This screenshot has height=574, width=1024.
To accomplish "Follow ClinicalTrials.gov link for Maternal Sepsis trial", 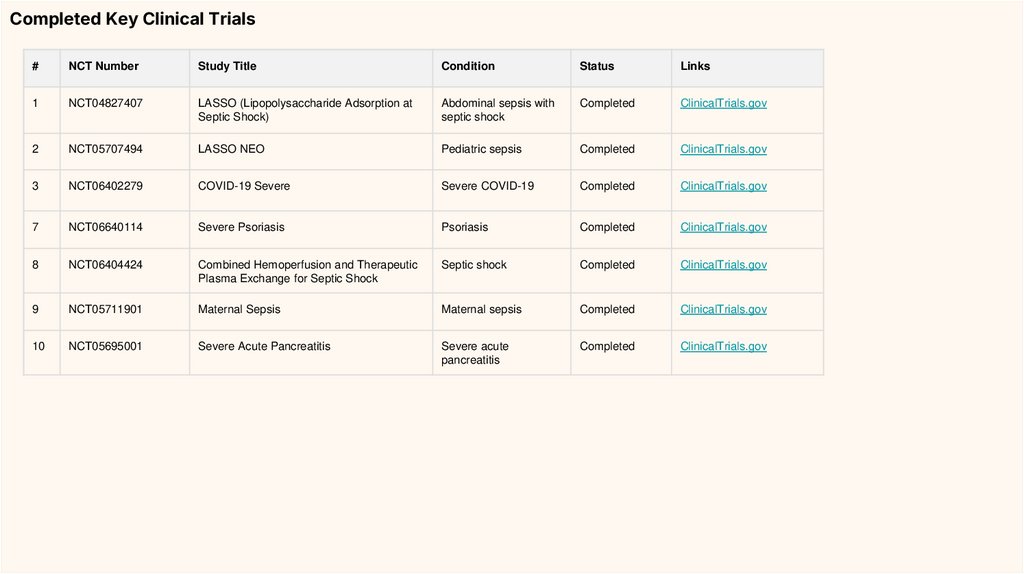I will coord(723,309).
